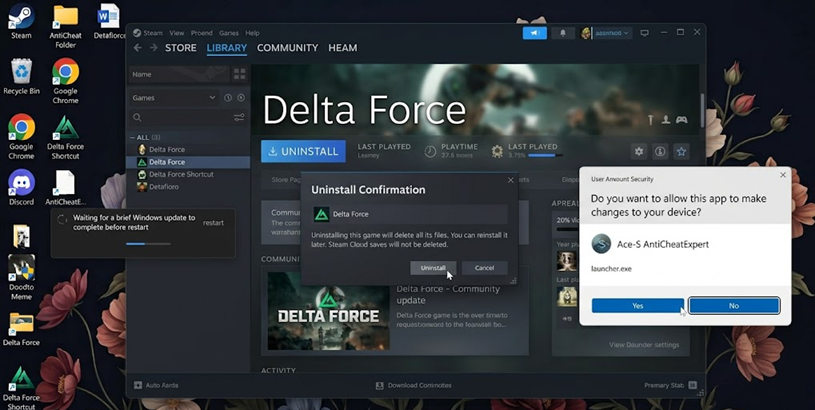Open the Doodto Meme desktop icon
Screen dimensions: 815x410
click(21, 277)
